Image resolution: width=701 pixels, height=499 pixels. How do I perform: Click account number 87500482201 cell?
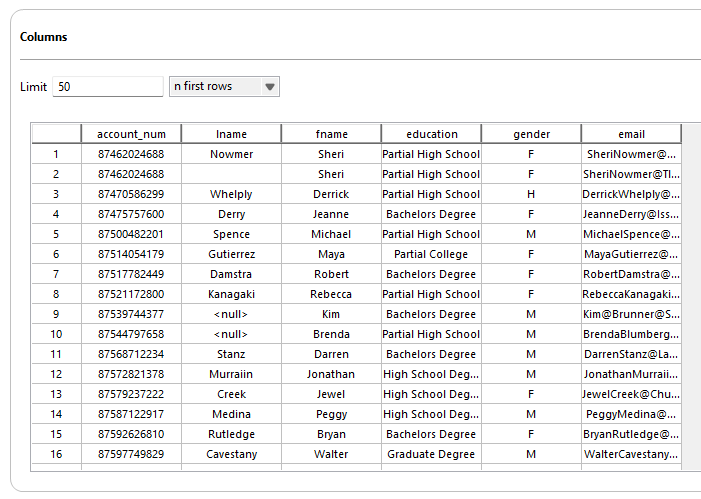(x=131, y=234)
